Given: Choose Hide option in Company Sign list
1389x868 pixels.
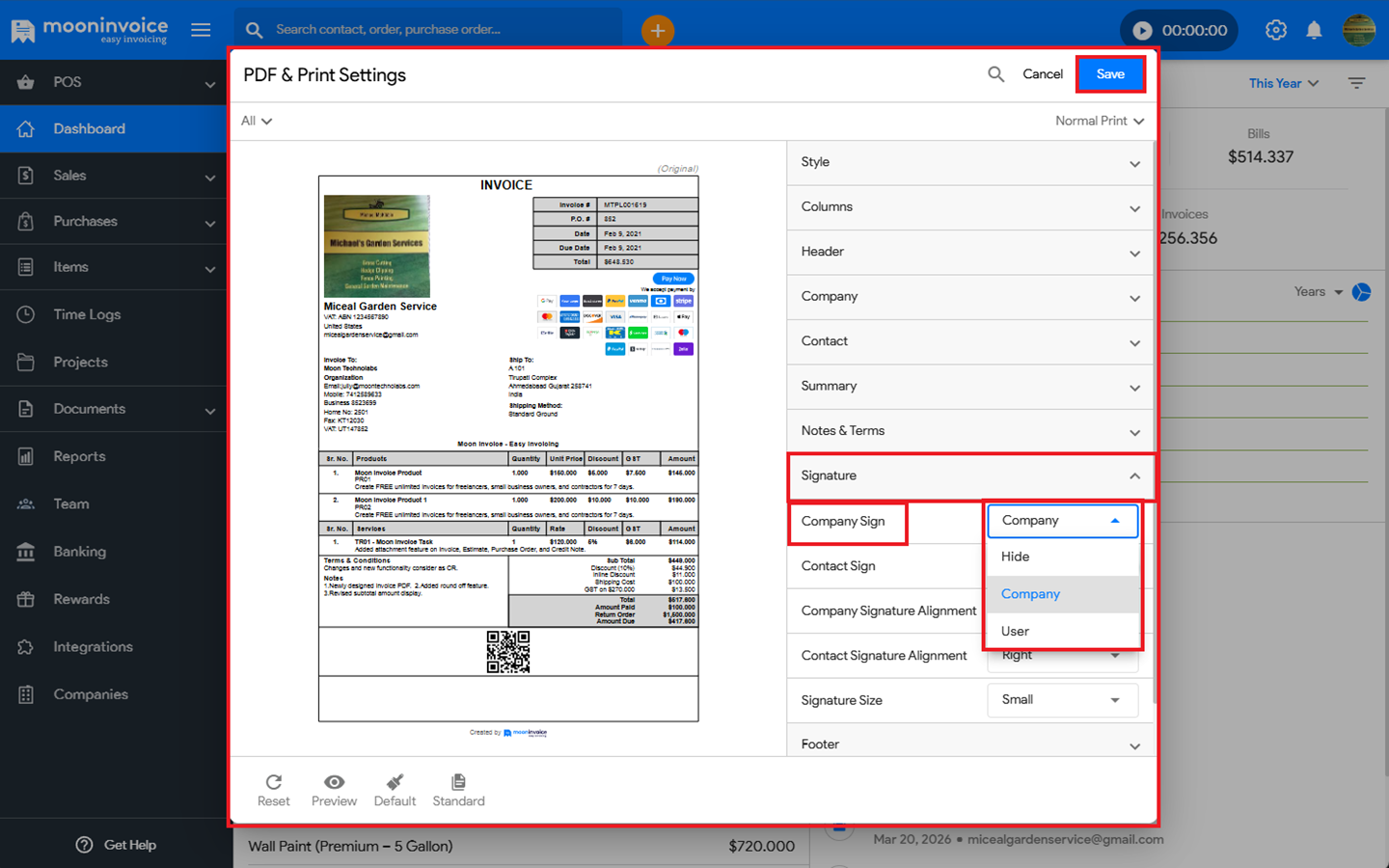Looking at the screenshot, I should [1015, 556].
